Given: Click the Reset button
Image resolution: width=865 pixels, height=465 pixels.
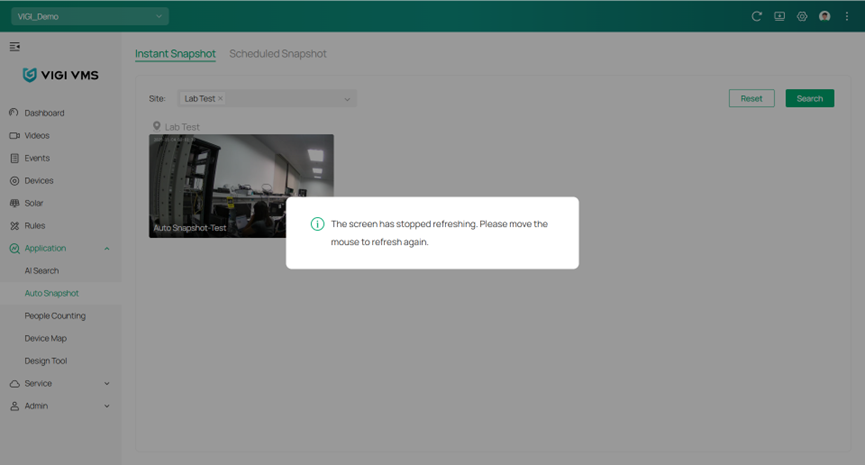Looking at the screenshot, I should 751,98.
